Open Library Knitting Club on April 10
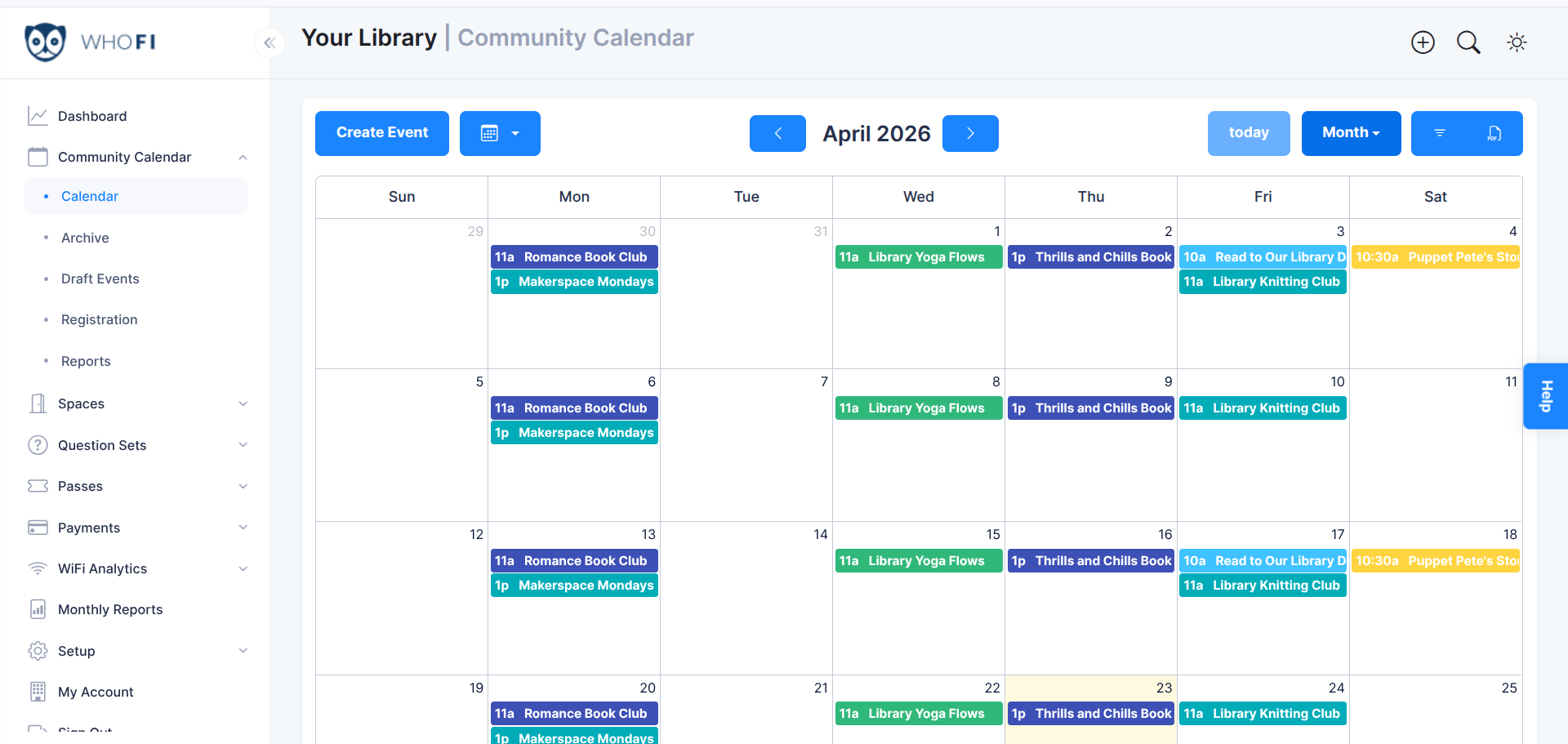 tap(1263, 408)
